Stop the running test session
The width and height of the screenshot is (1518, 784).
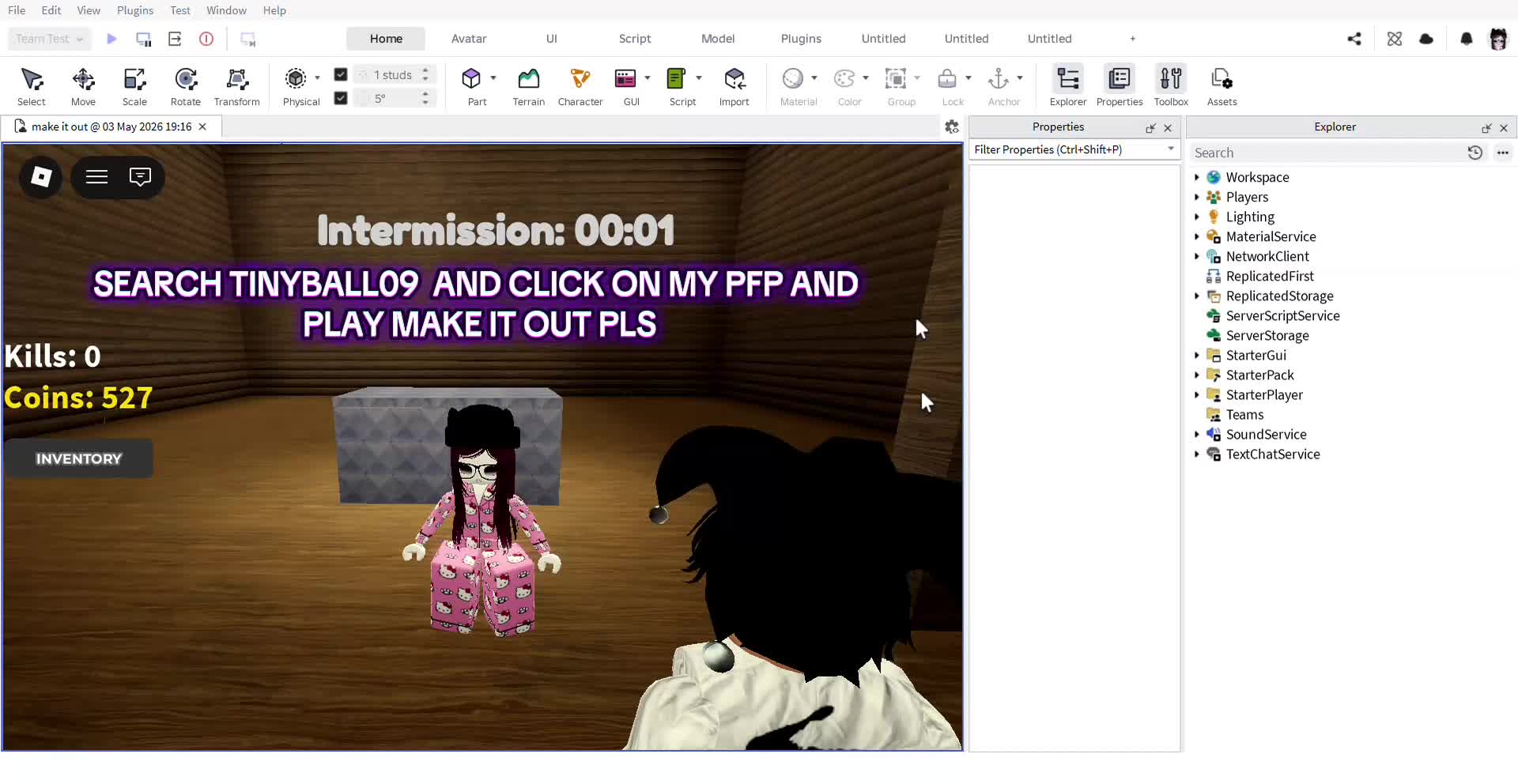(206, 39)
